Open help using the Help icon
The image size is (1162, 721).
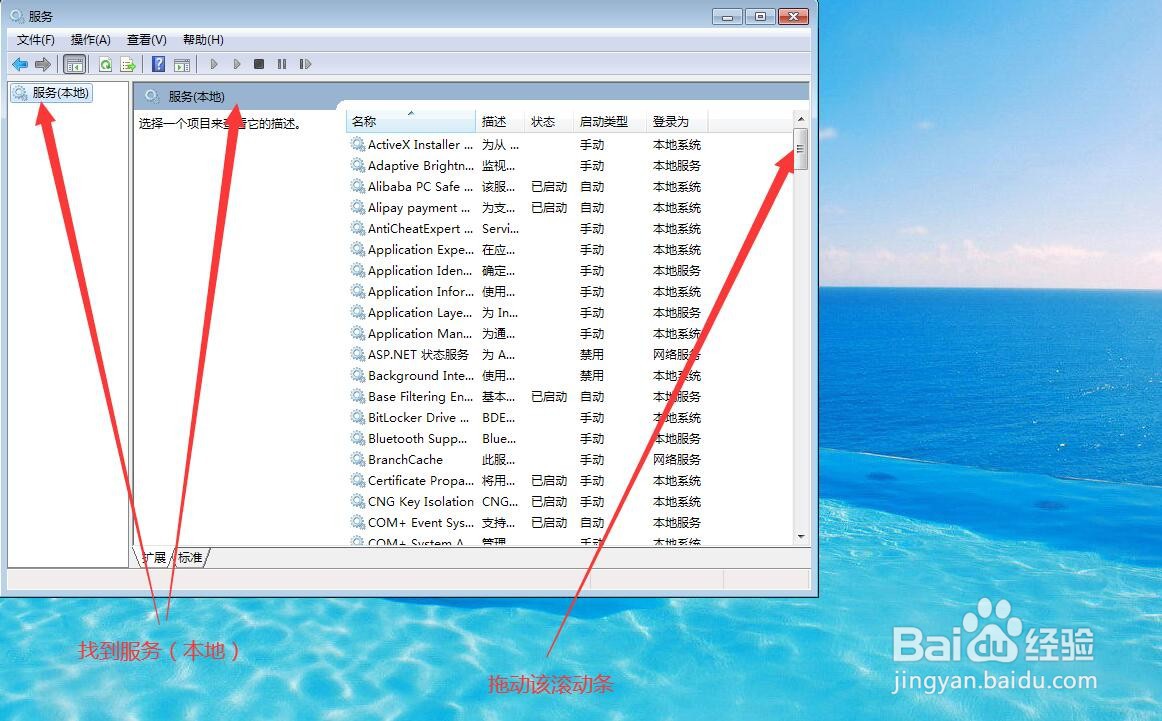(158, 64)
